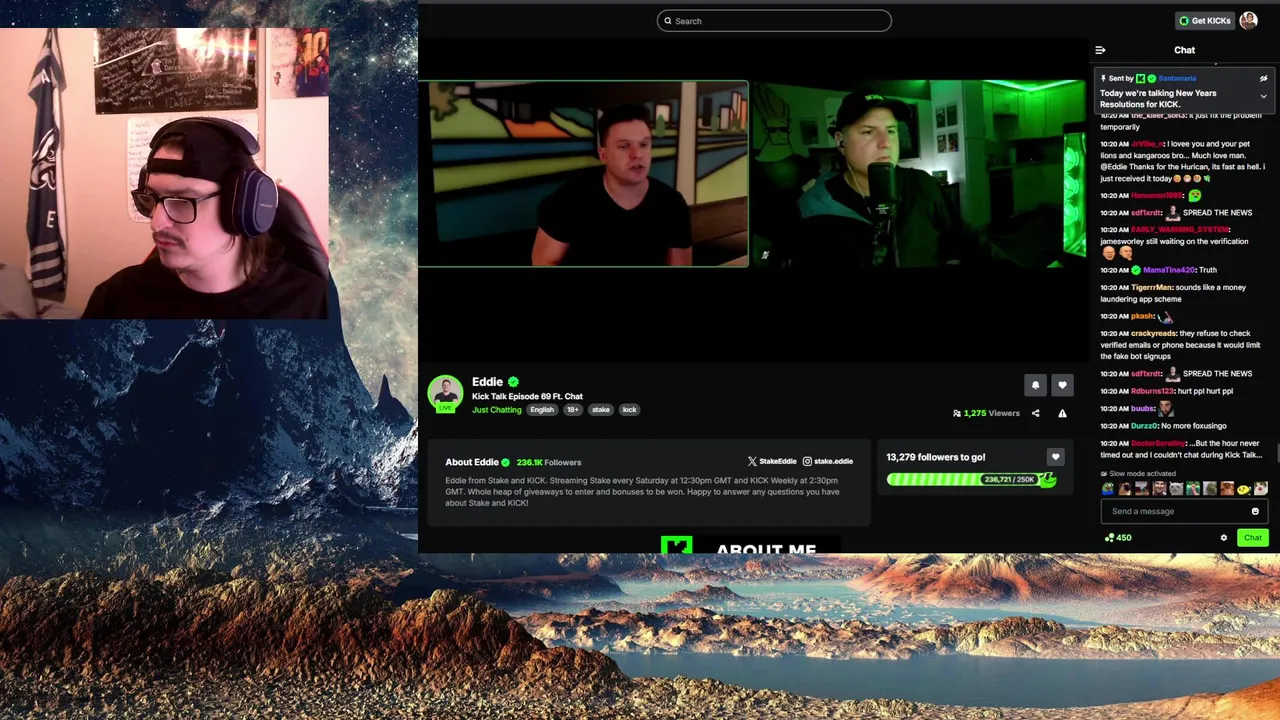Report the stream with the warning triangle icon
The height and width of the screenshot is (720, 1280).
(1062, 413)
